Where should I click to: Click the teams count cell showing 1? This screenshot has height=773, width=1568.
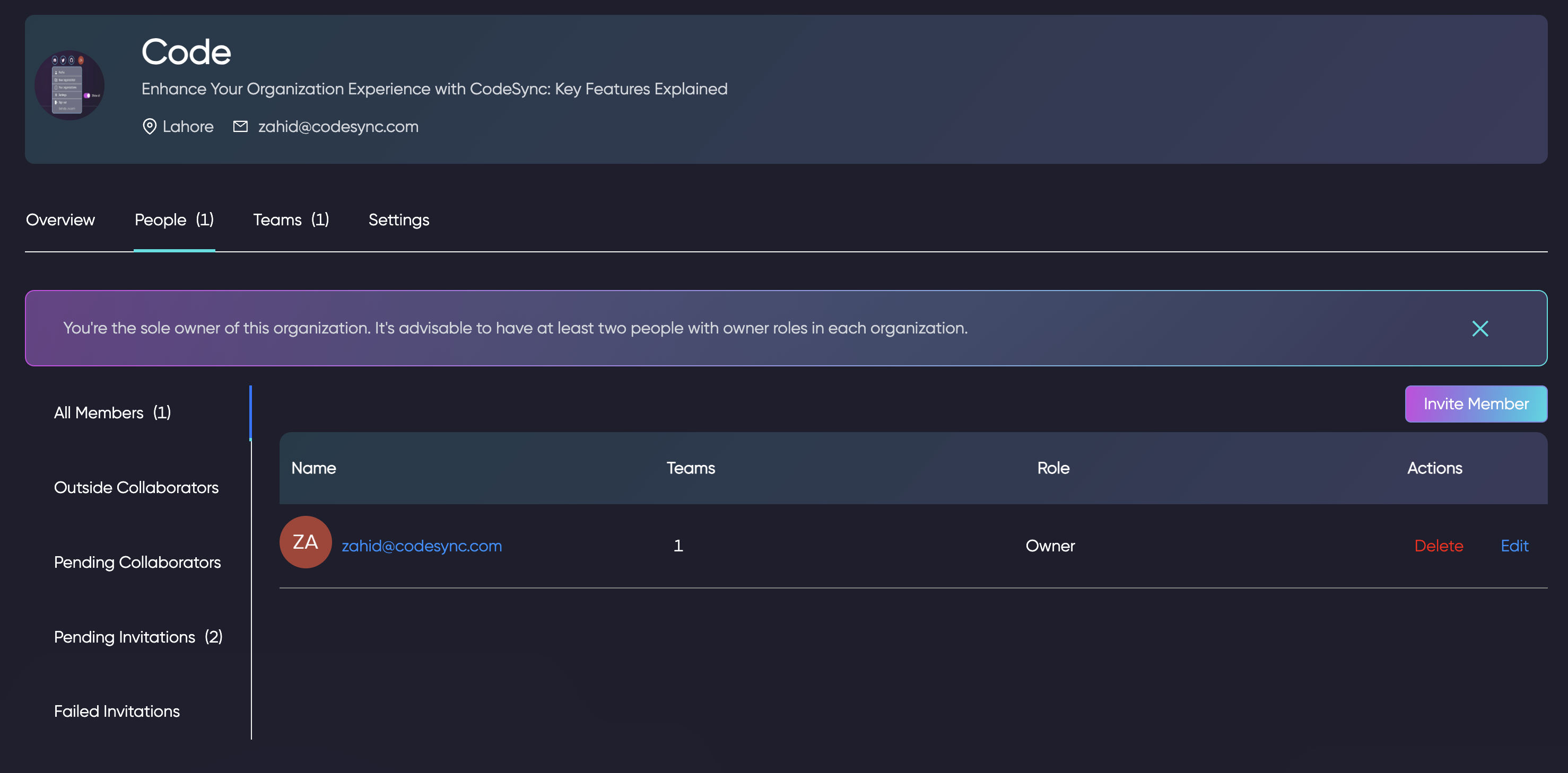(x=678, y=546)
